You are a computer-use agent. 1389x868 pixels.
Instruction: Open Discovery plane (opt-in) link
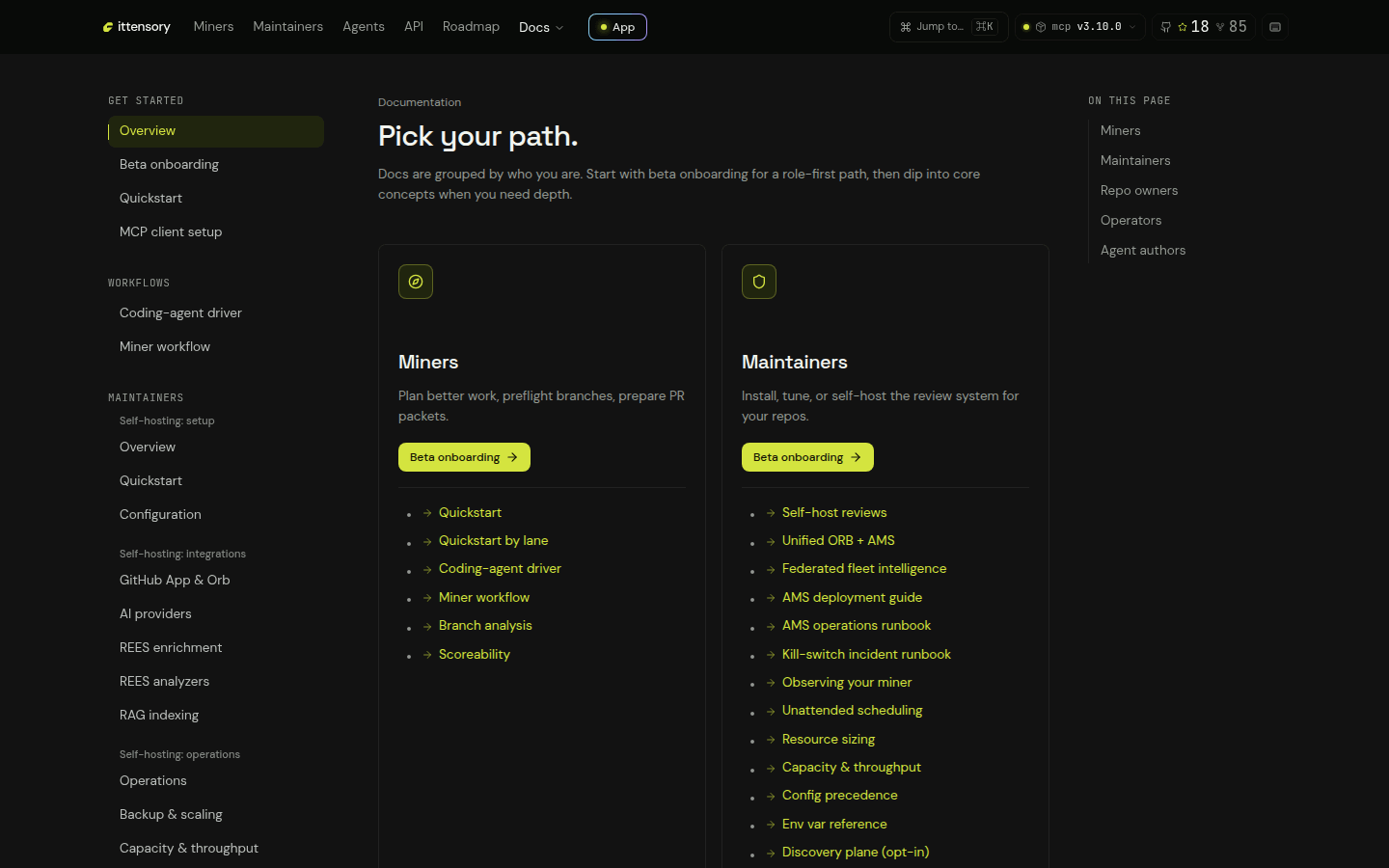[856, 853]
